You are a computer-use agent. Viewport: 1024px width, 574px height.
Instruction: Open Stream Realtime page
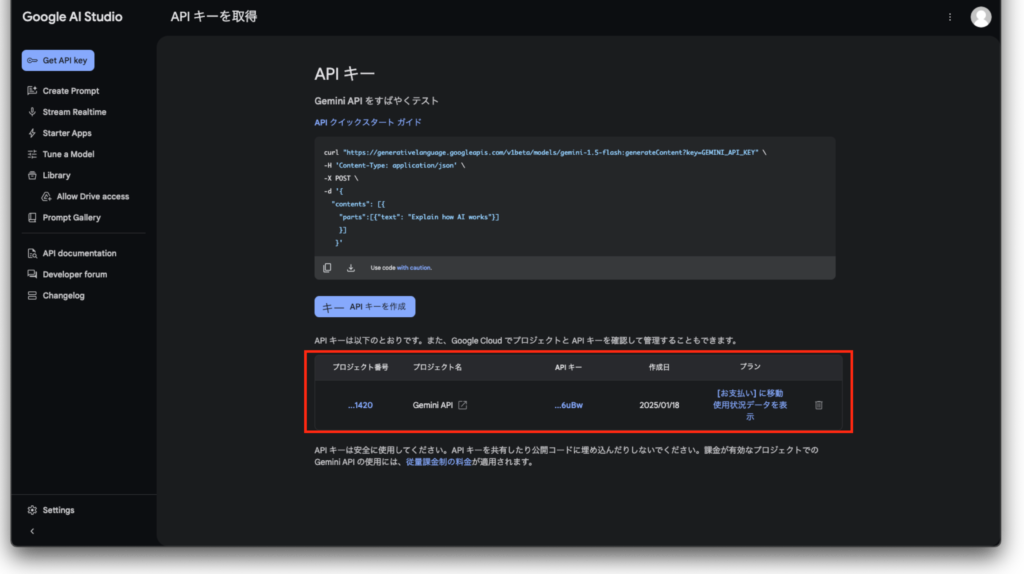pos(74,112)
